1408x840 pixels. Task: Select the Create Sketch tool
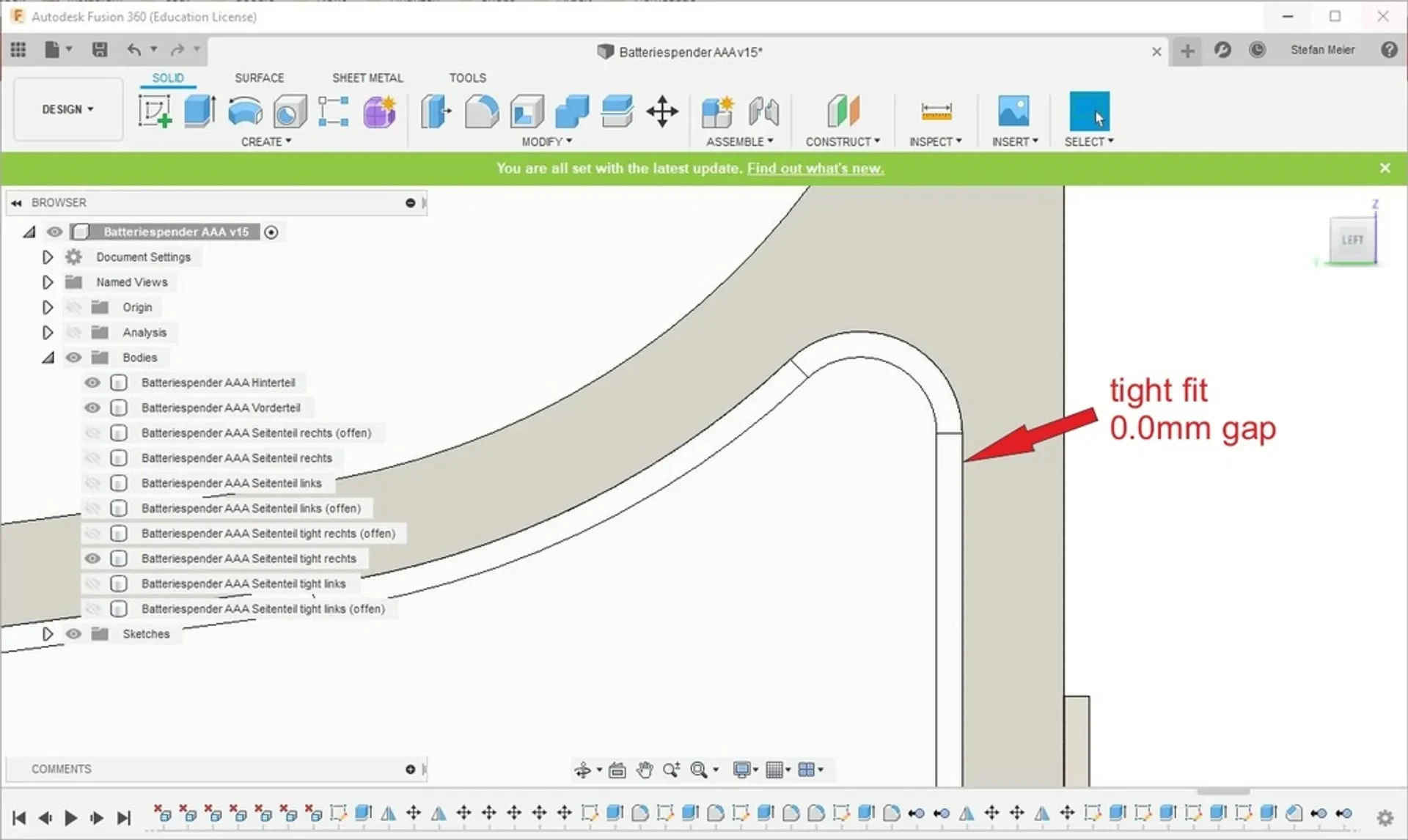click(x=155, y=111)
